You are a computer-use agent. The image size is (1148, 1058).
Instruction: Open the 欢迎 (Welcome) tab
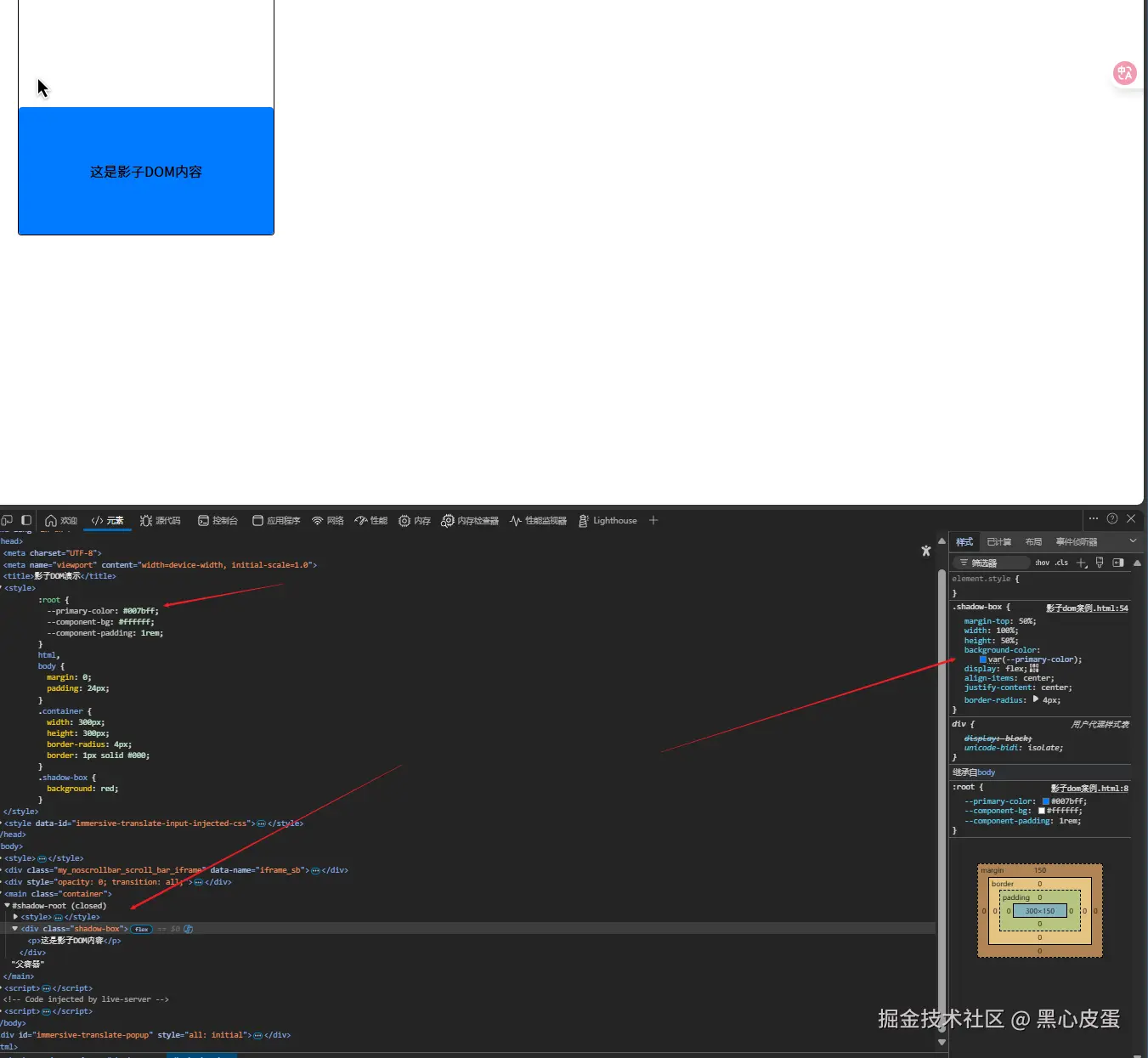pos(61,520)
